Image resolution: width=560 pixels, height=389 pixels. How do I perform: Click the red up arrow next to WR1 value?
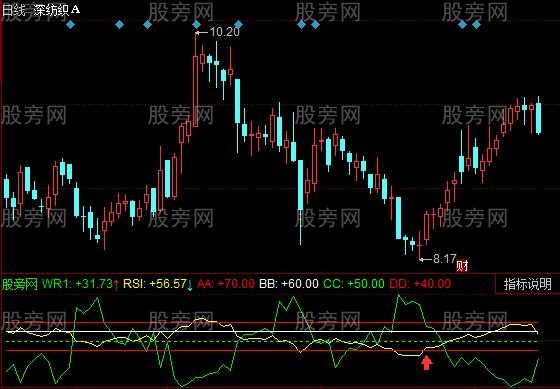[116, 284]
